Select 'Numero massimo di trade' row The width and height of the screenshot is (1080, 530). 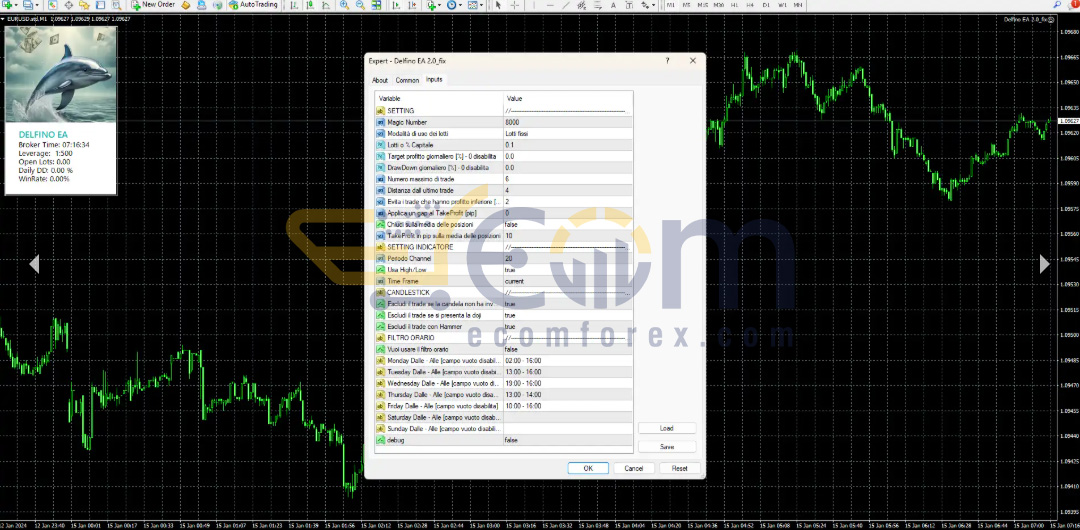503,179
